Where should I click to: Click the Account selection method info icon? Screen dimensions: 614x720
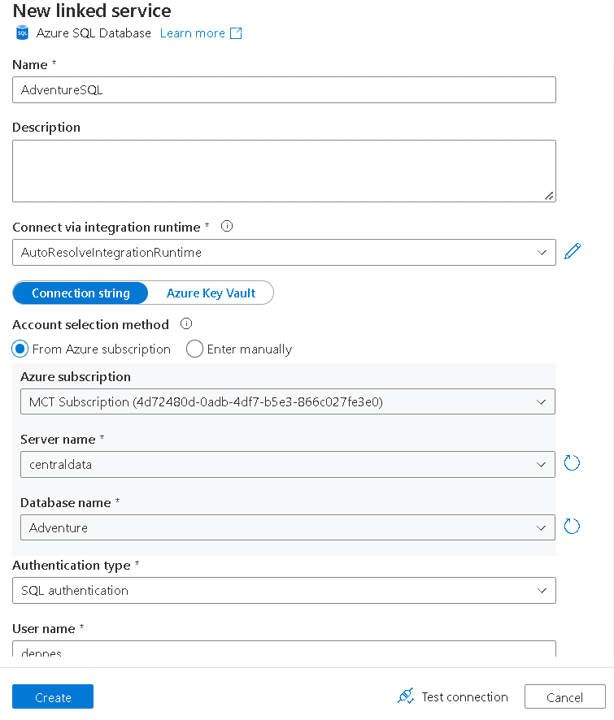186,324
